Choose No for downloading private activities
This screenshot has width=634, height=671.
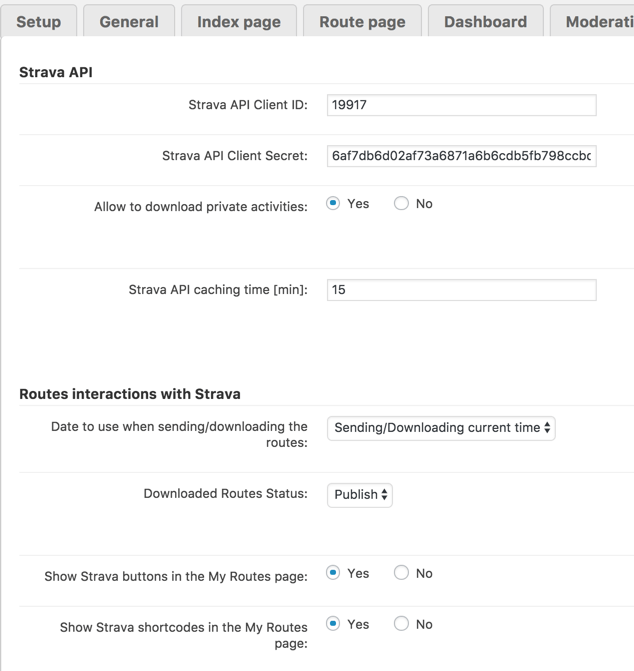(x=401, y=204)
